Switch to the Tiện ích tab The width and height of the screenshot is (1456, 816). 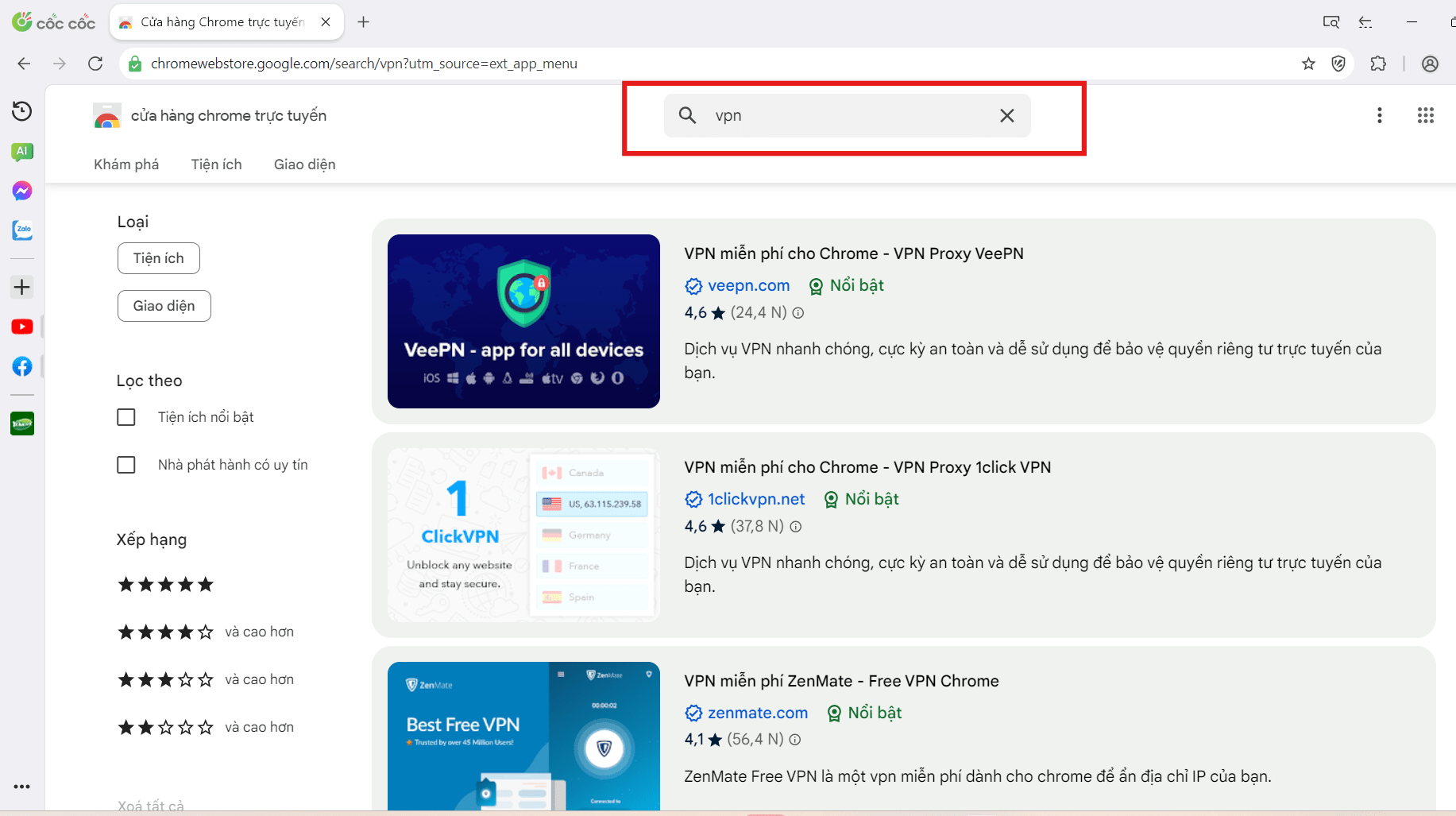tap(216, 164)
